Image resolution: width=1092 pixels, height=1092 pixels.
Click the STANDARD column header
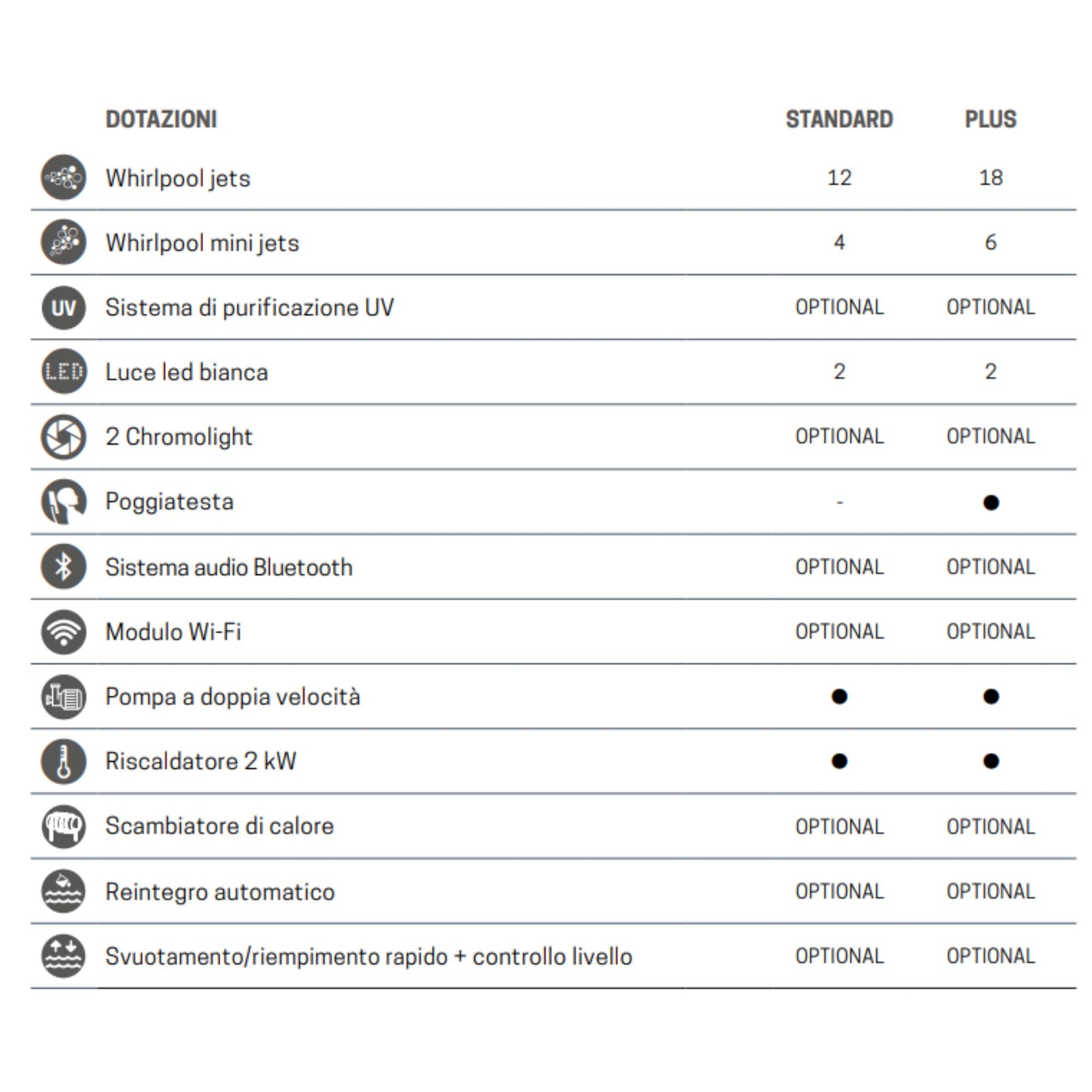coord(839,120)
